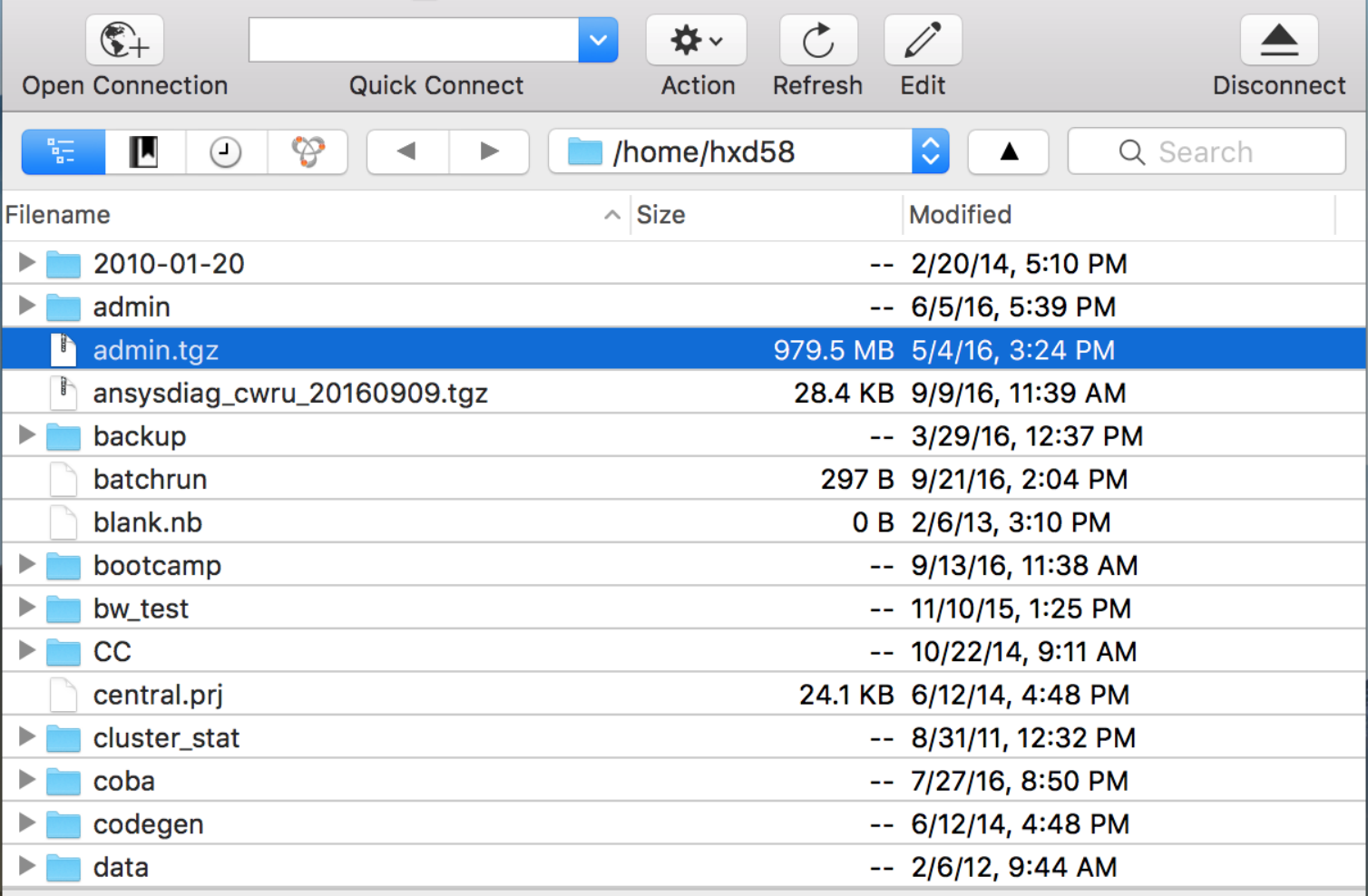Select the blank.nb file icon
The height and width of the screenshot is (896, 1368).
click(64, 522)
